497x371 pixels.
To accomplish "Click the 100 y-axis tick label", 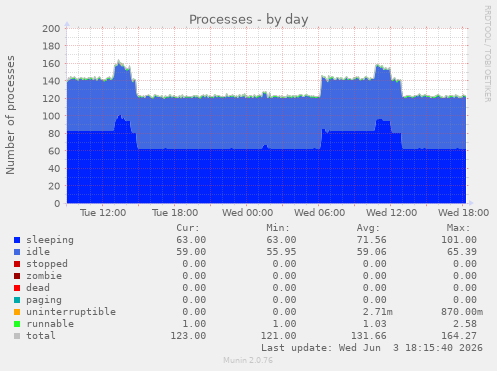I will 51,116.
